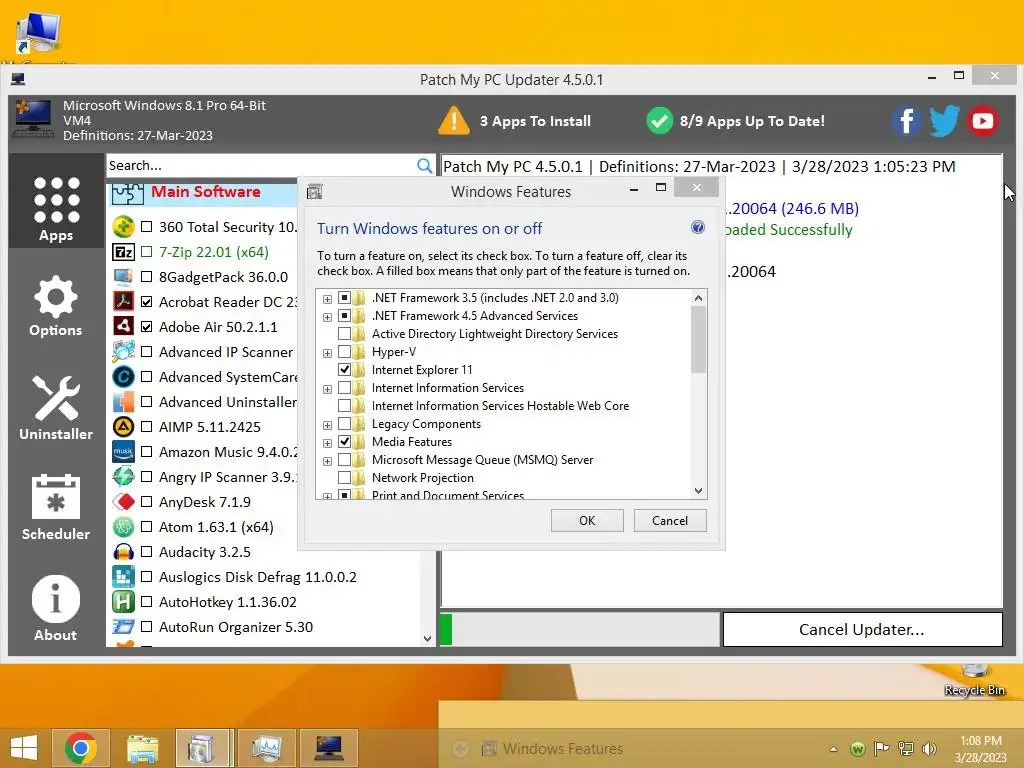Click the AIMP app icon
The image size is (1024, 768).
[x=123, y=426]
